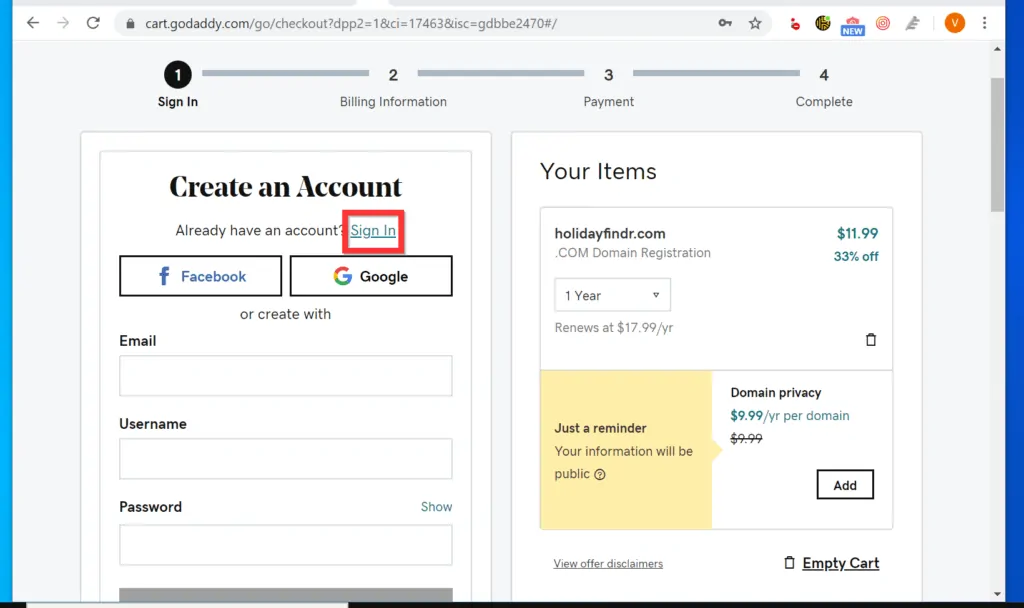Click the holidayfindr.com domain name

(x=610, y=234)
